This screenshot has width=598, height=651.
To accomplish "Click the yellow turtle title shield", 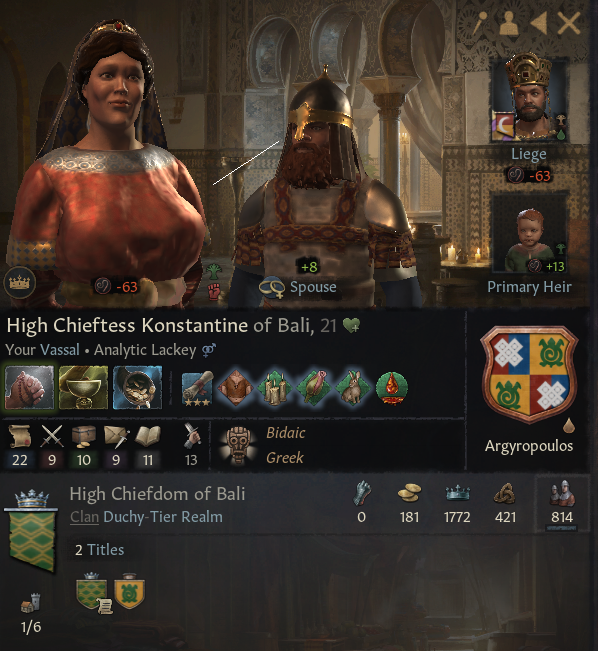I will [x=130, y=591].
